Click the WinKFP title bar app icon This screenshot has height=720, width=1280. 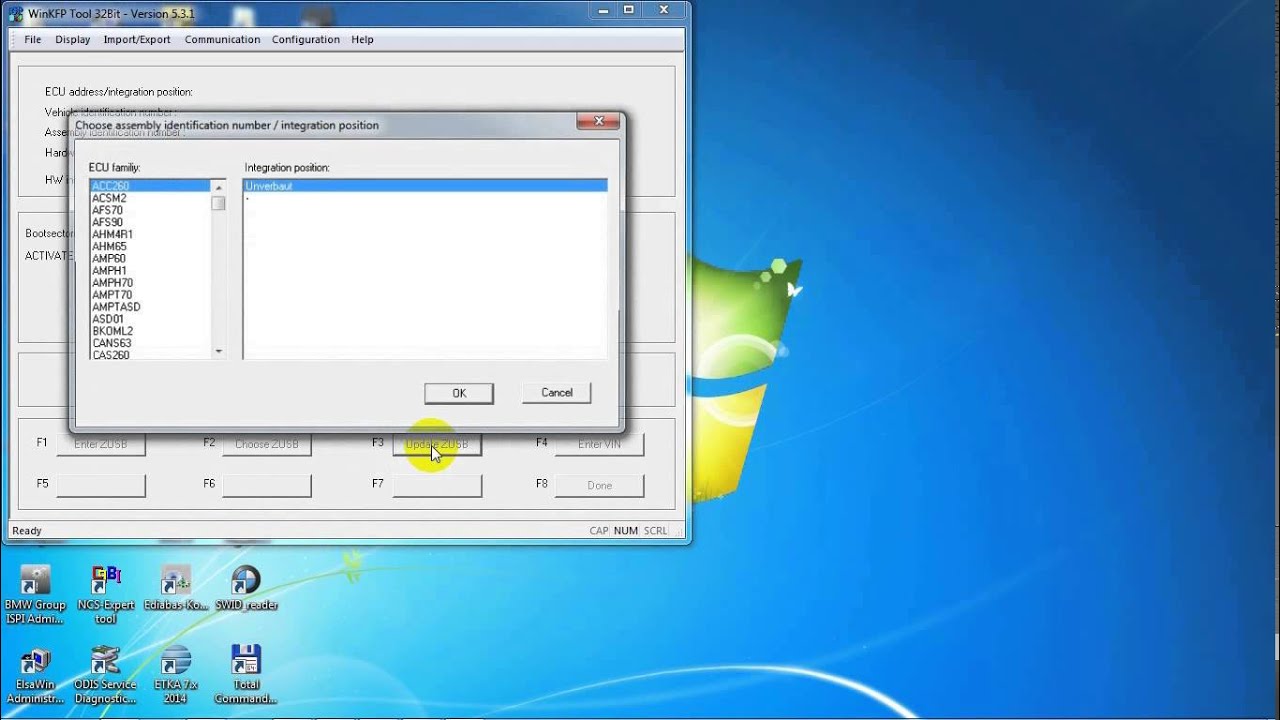pyautogui.click(x=16, y=13)
